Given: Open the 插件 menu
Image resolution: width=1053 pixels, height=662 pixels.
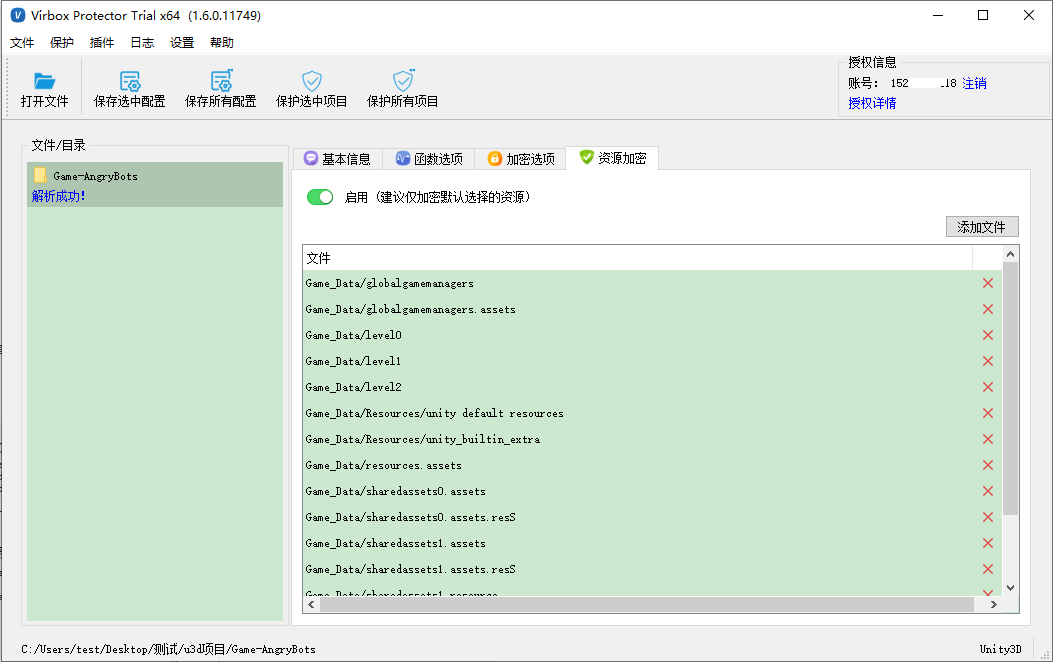Looking at the screenshot, I should 101,42.
